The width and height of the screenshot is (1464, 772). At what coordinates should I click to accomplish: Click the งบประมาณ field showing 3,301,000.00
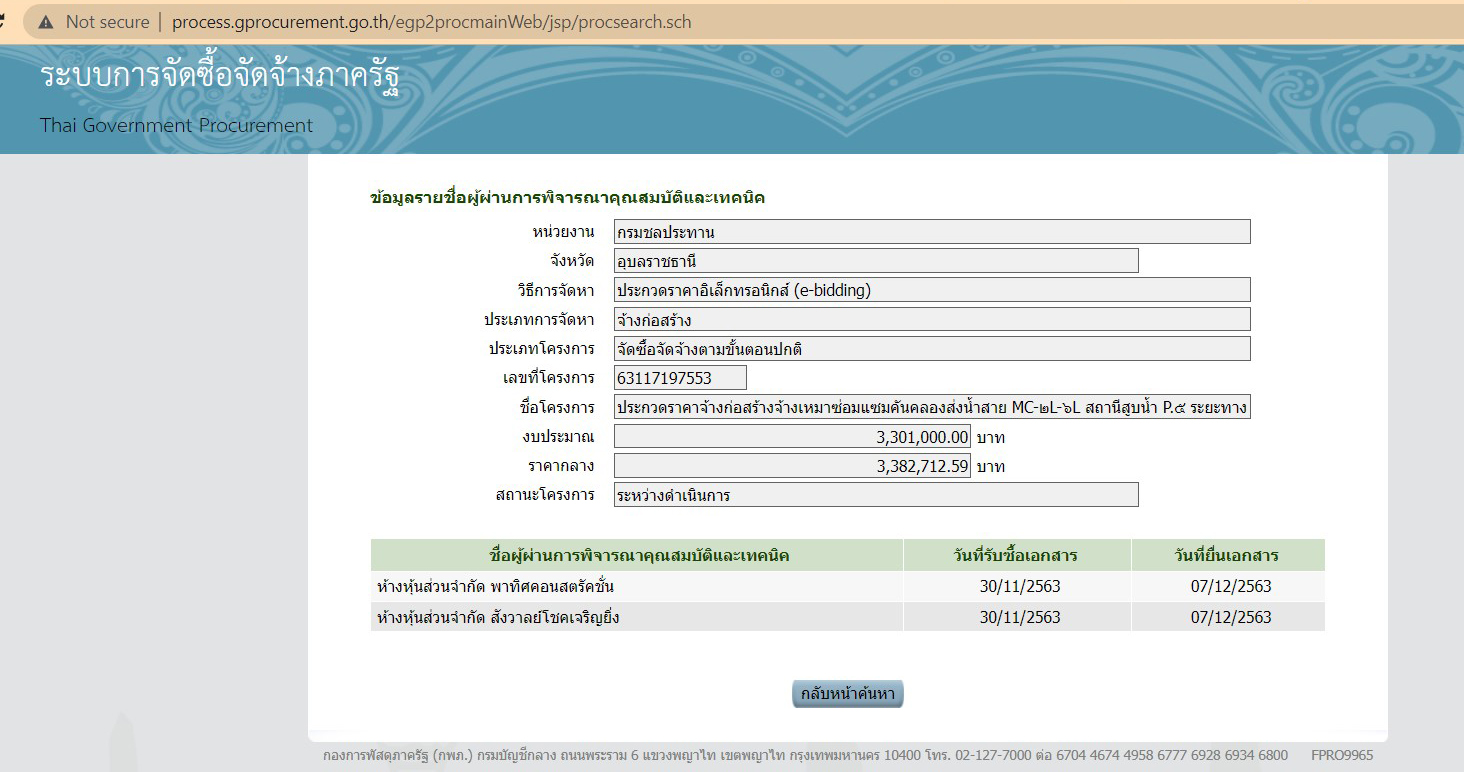pos(791,437)
